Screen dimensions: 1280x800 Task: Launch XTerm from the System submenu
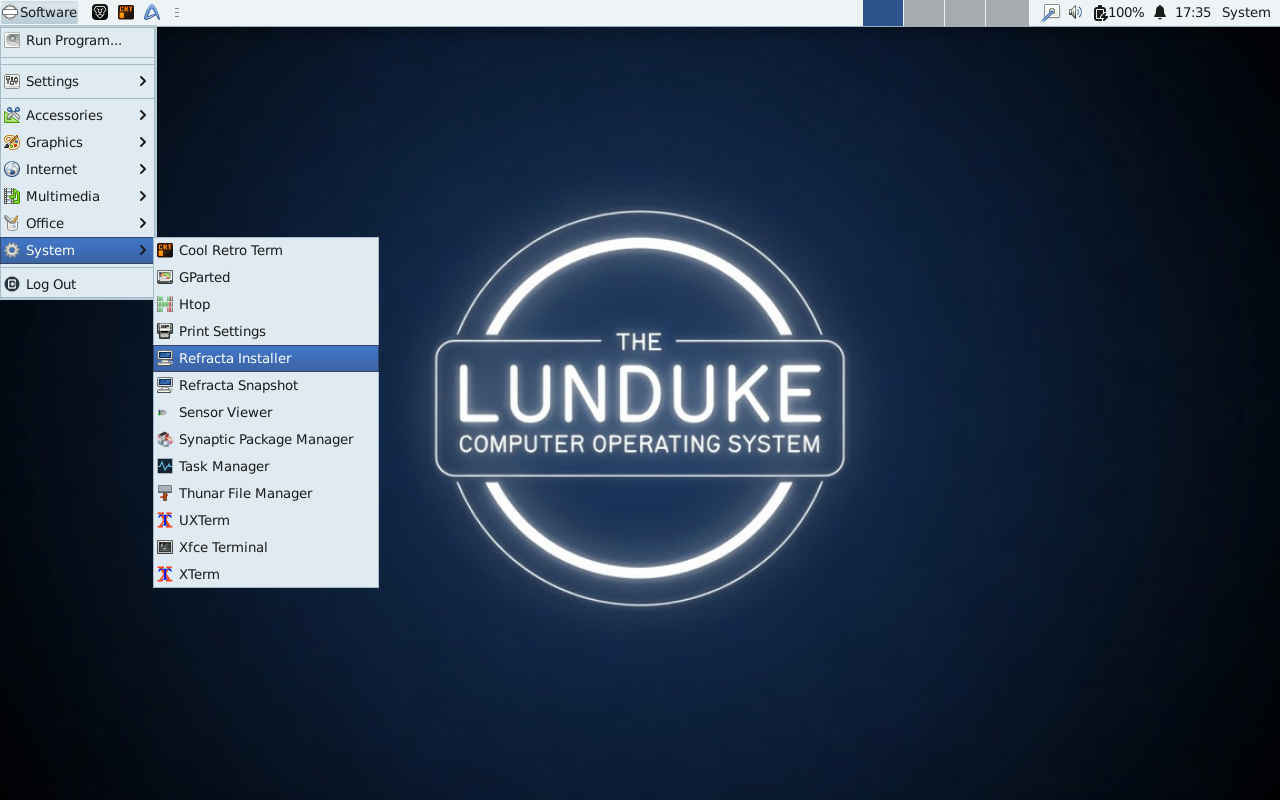click(x=266, y=574)
